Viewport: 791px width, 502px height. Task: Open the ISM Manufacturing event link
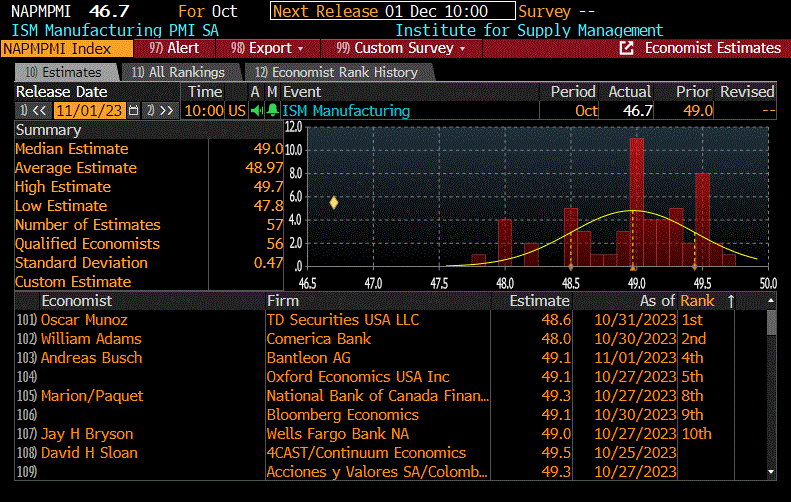(x=346, y=110)
